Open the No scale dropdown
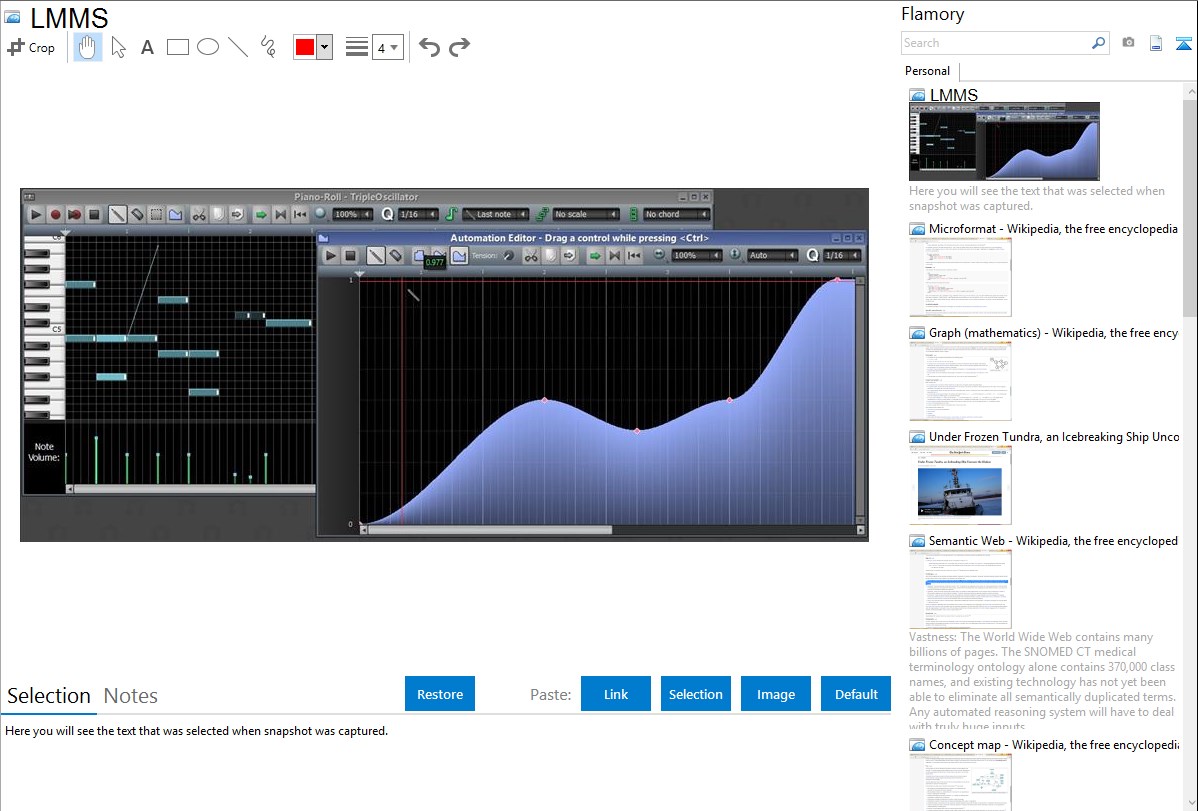 point(585,215)
